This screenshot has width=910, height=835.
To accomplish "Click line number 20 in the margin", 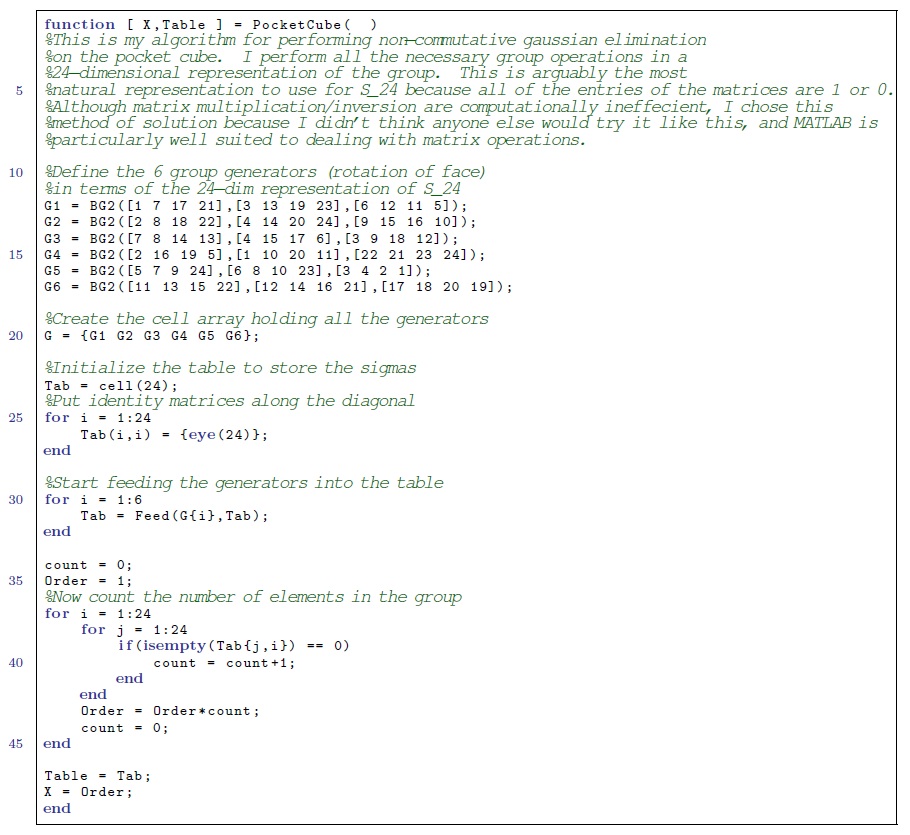I will click(x=16, y=335).
